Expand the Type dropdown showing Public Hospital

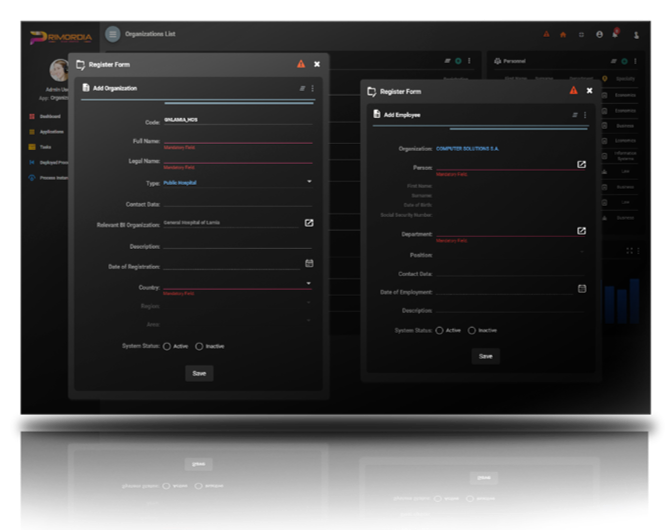(x=309, y=181)
